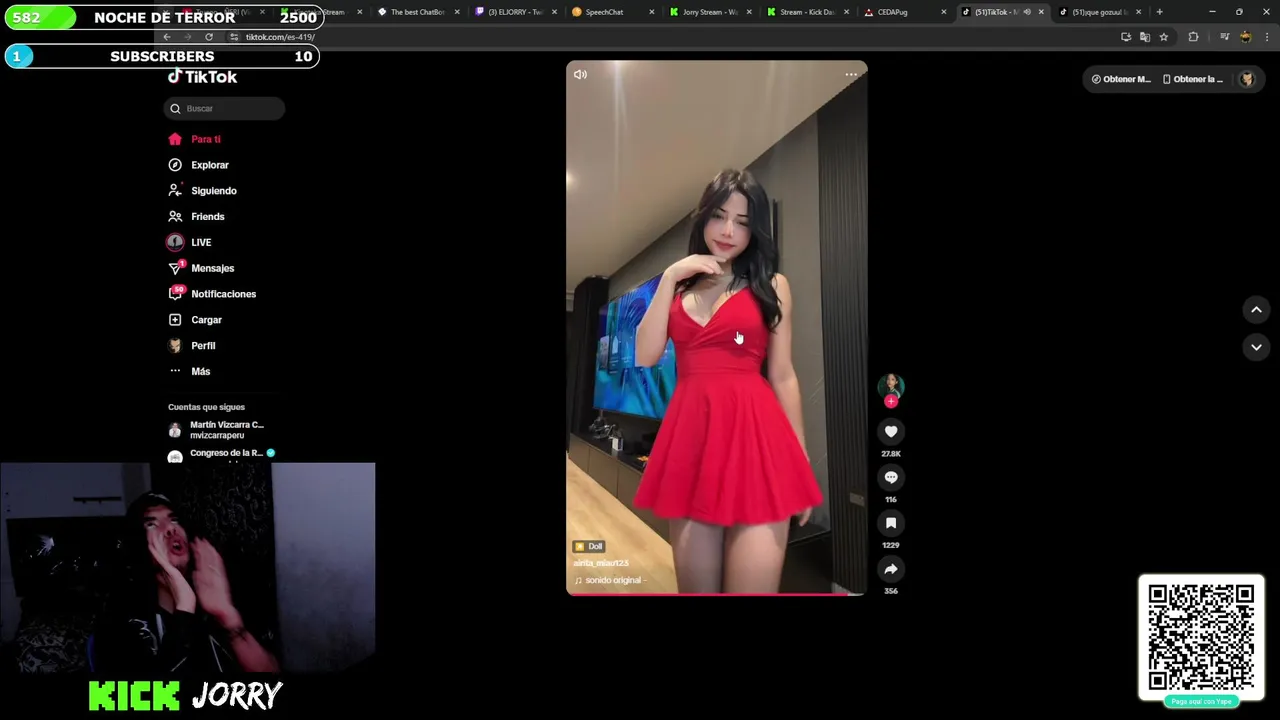Open the video comments bubble icon
The height and width of the screenshot is (720, 1280).
(x=891, y=477)
